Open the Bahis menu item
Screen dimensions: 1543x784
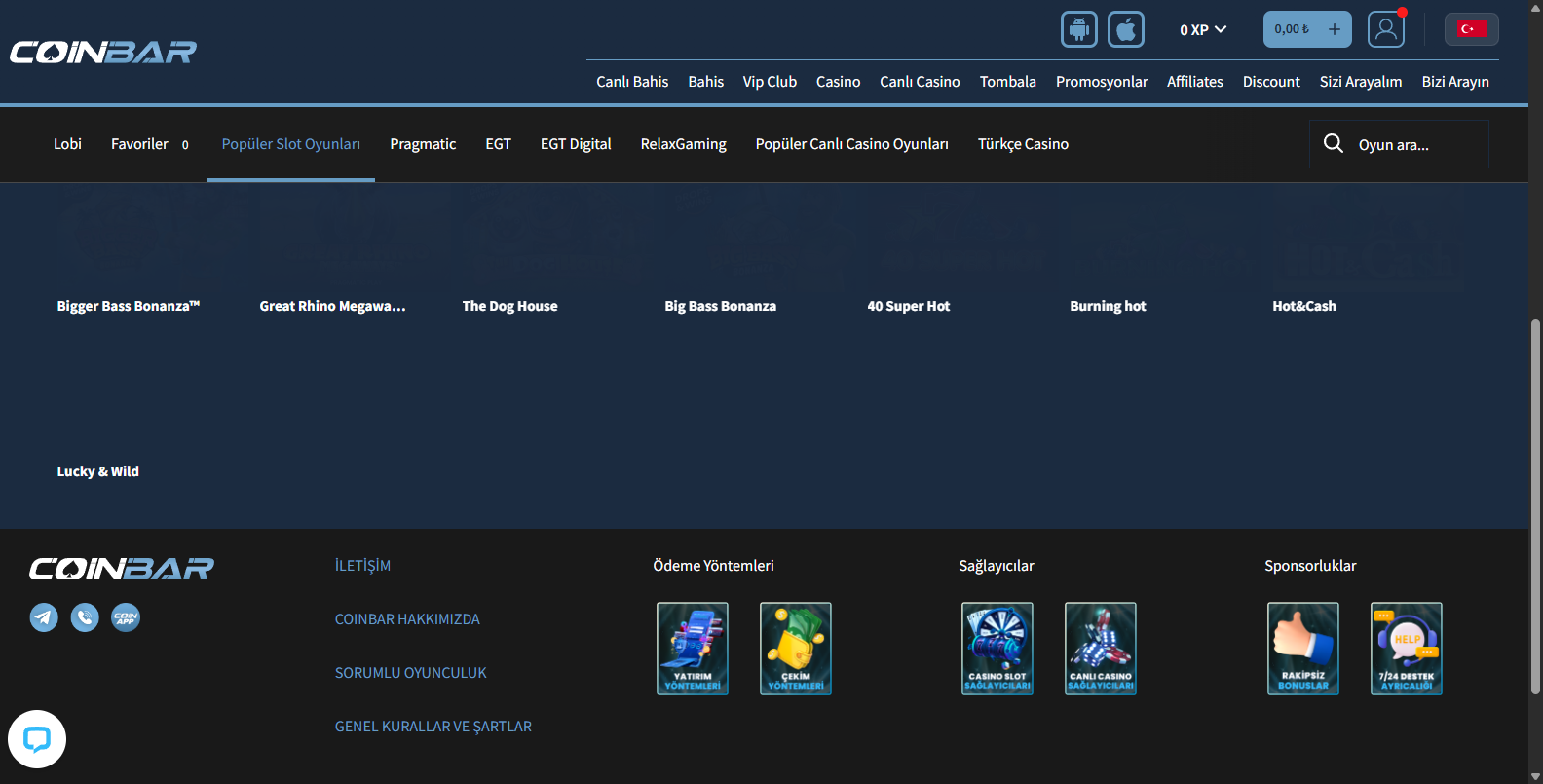(705, 82)
